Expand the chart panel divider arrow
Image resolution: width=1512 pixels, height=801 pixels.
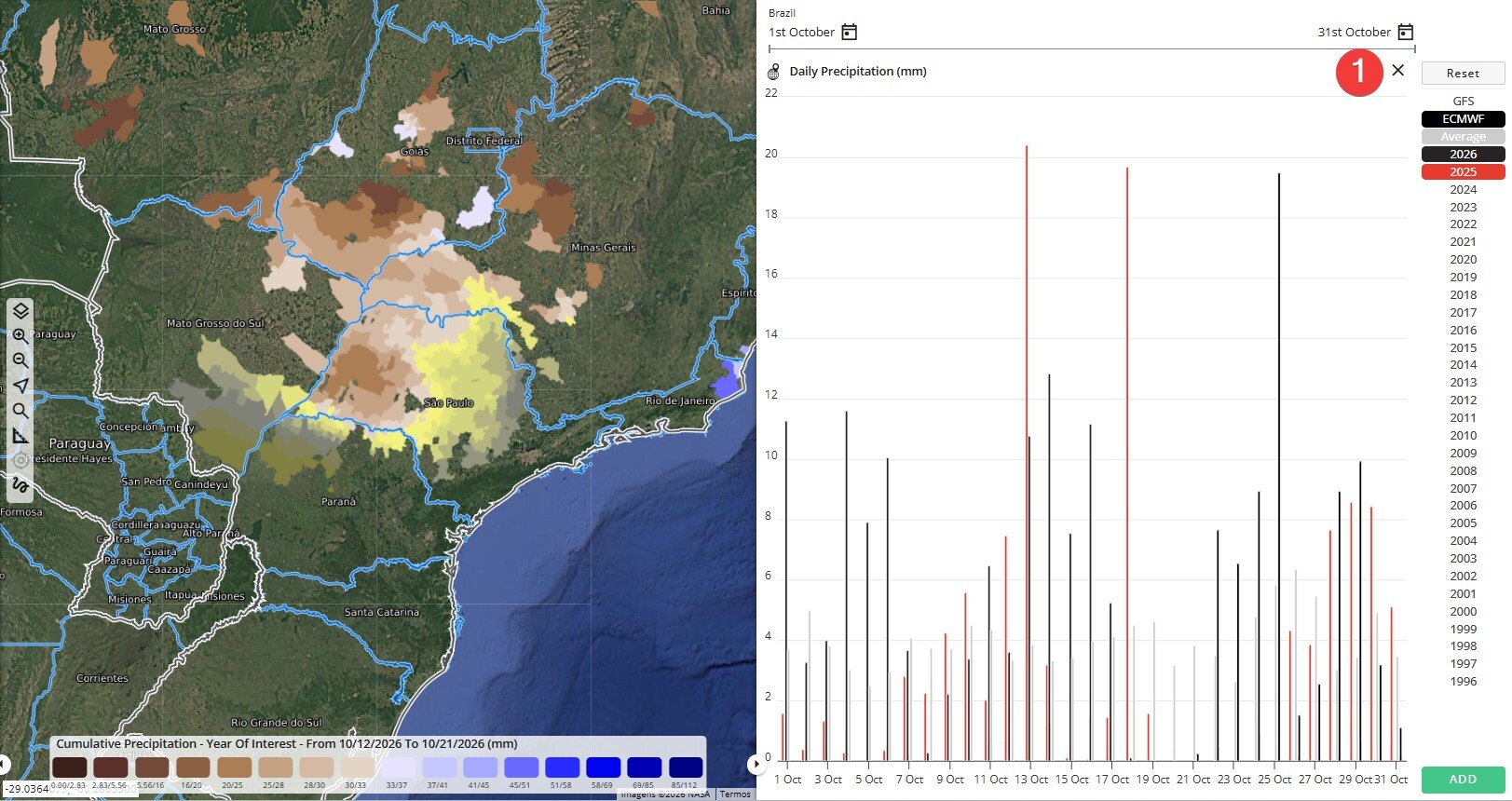(x=756, y=765)
